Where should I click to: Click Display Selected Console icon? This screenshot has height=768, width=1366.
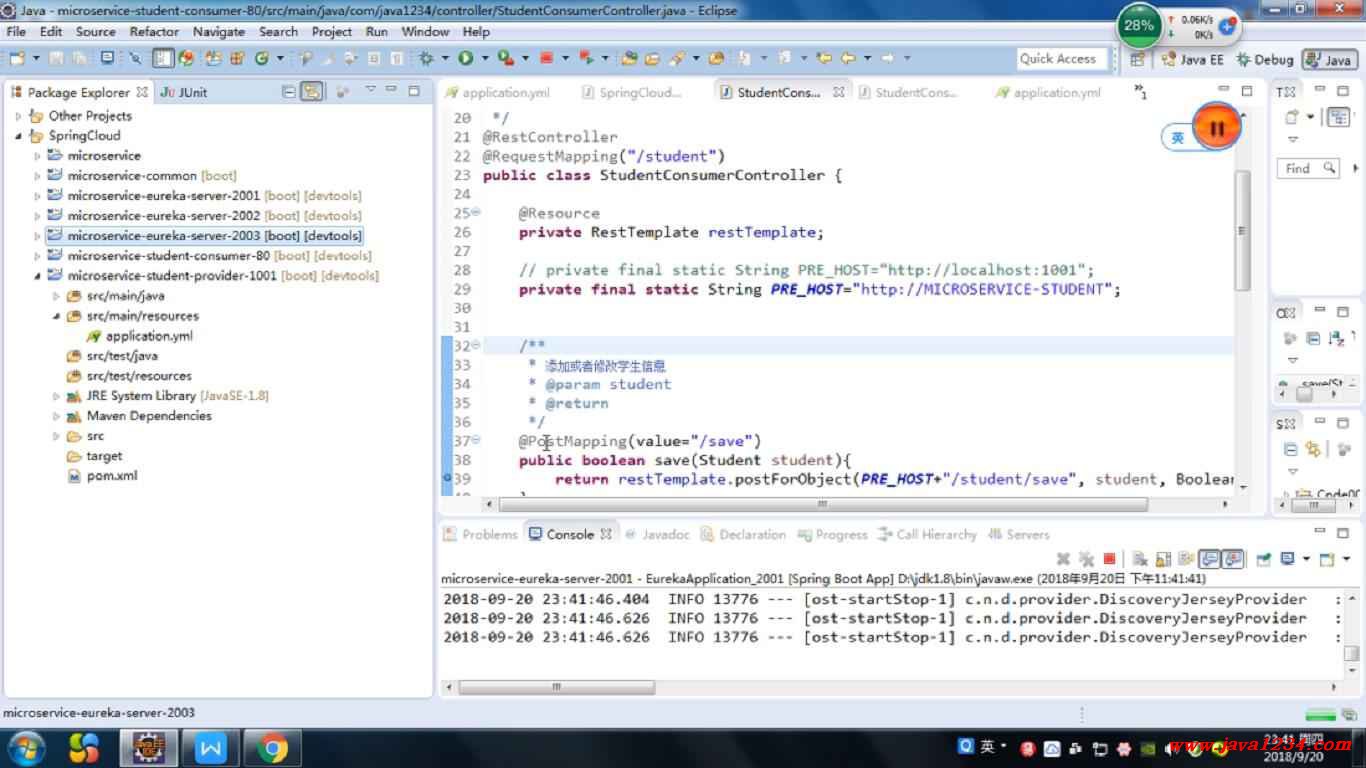[1287, 559]
